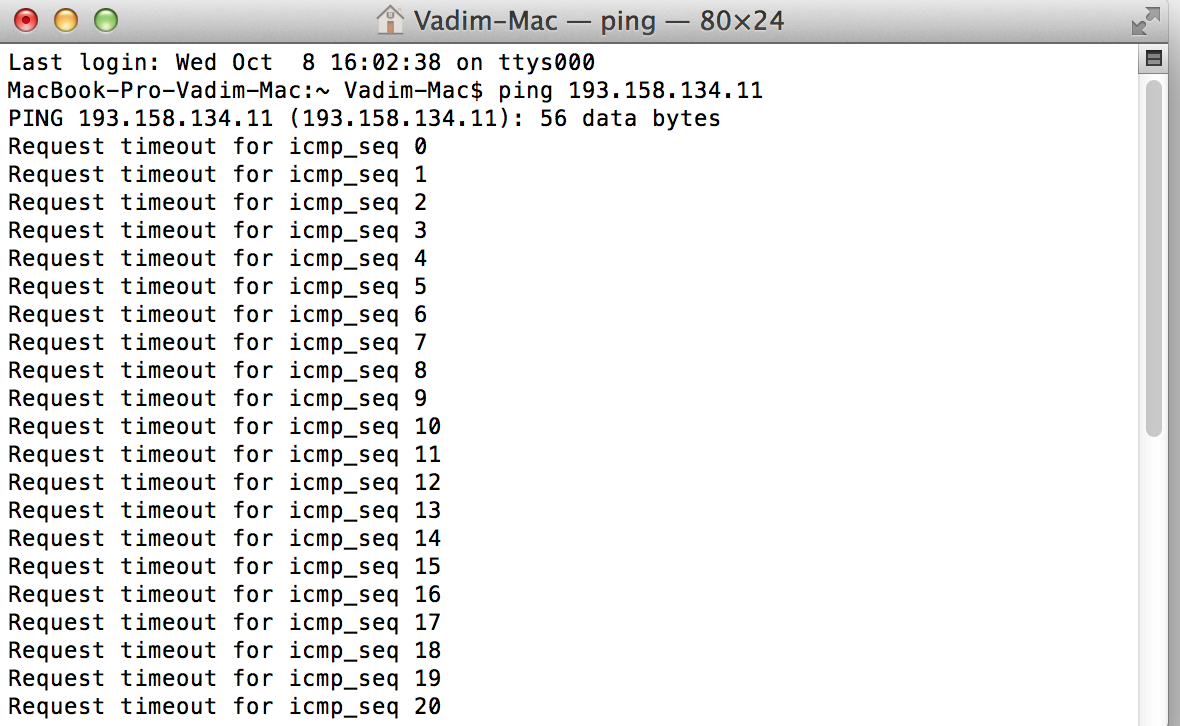Minimize the window with the yellow button

pos(66,20)
